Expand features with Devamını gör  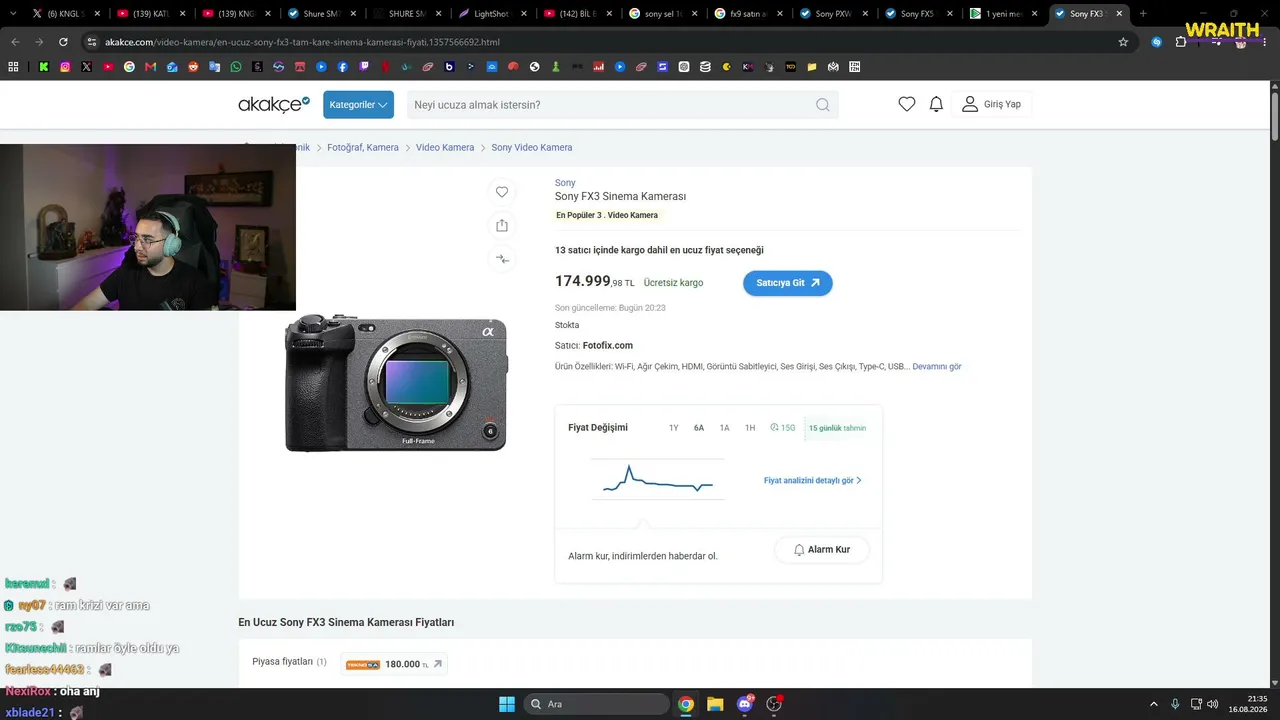[937, 367]
